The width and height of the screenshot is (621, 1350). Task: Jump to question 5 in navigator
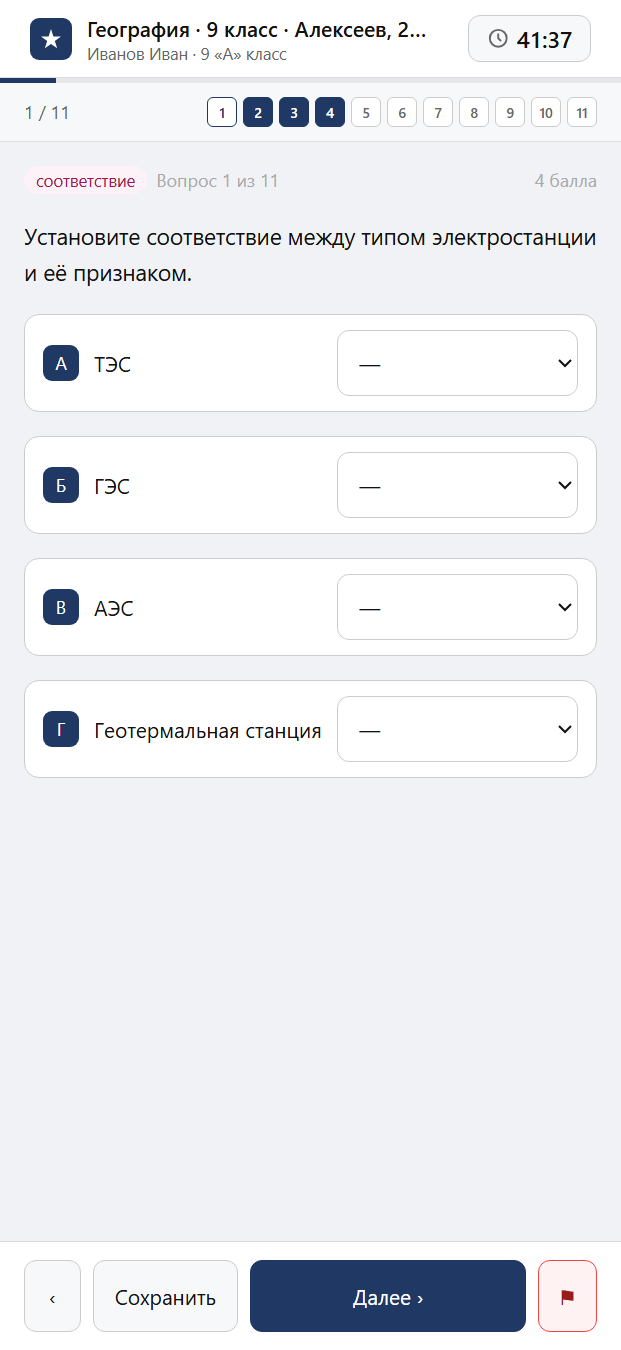(x=366, y=112)
